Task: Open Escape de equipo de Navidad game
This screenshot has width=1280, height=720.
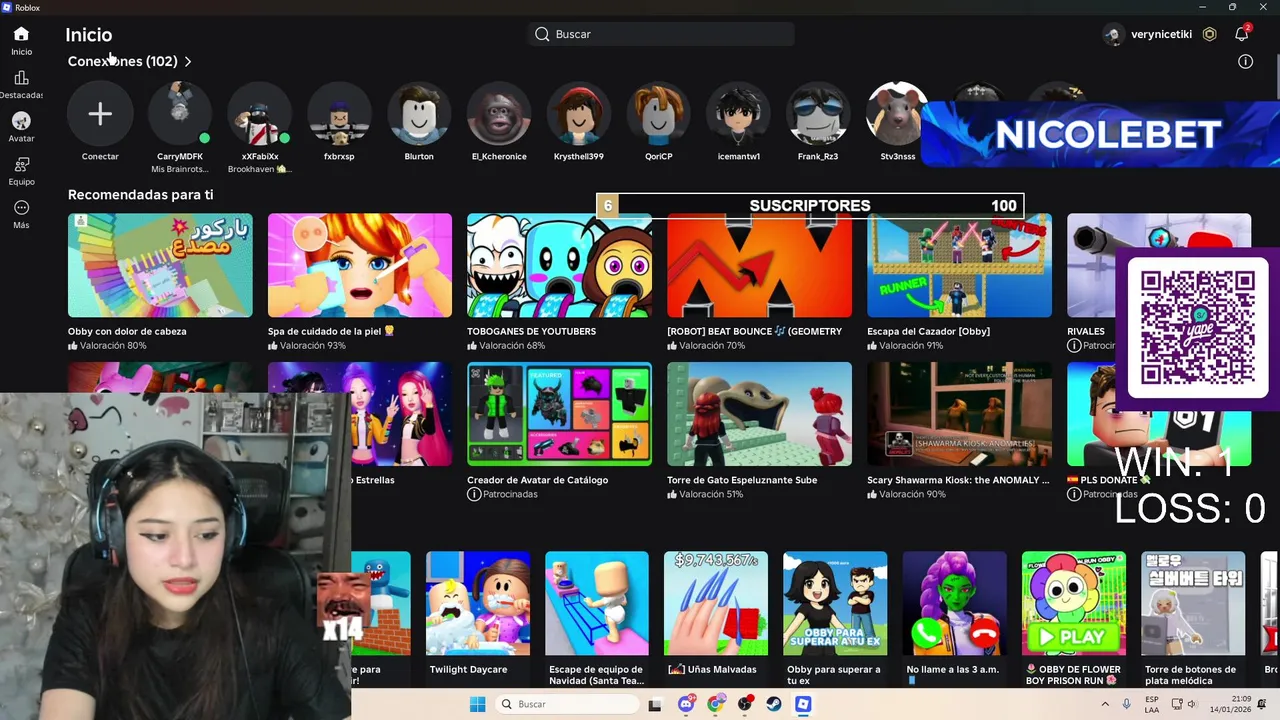Action: tap(597, 603)
